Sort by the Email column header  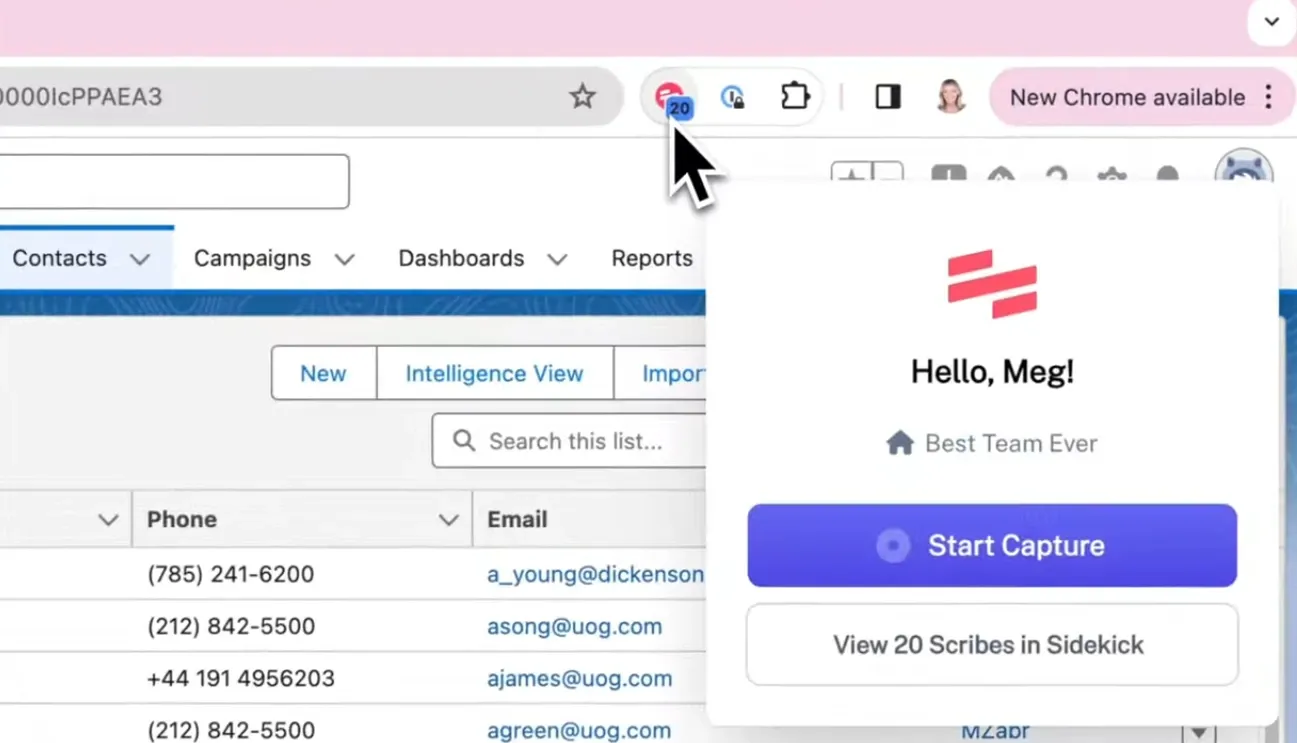click(517, 519)
